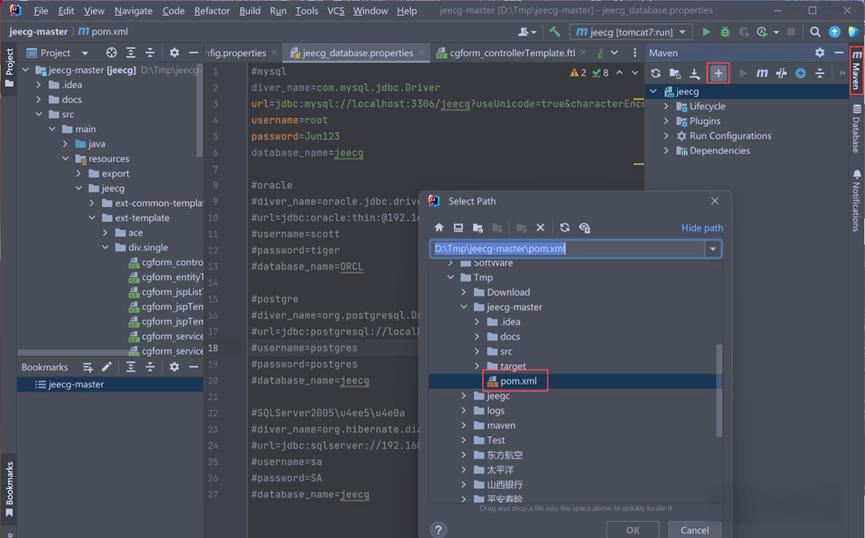Expand all in Project panel toolbar
865x538 pixels.
[x=131, y=52]
